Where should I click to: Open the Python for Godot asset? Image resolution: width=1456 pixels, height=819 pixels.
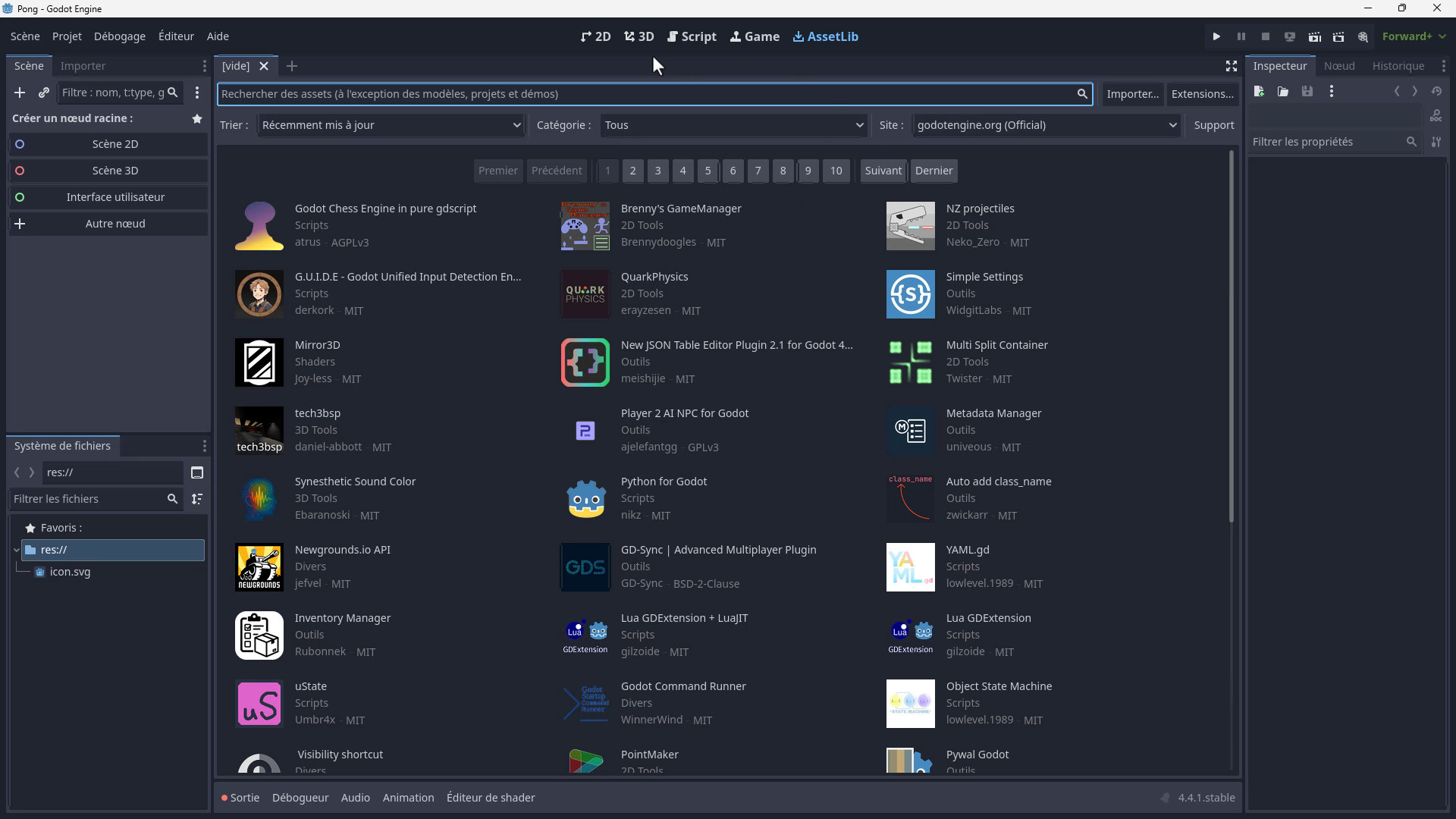pos(664,482)
